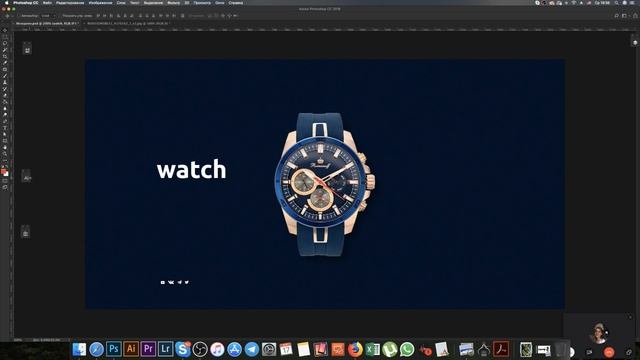Toggle Quick Mask mode icon
This screenshot has width=640, height=360.
[x=5, y=181]
